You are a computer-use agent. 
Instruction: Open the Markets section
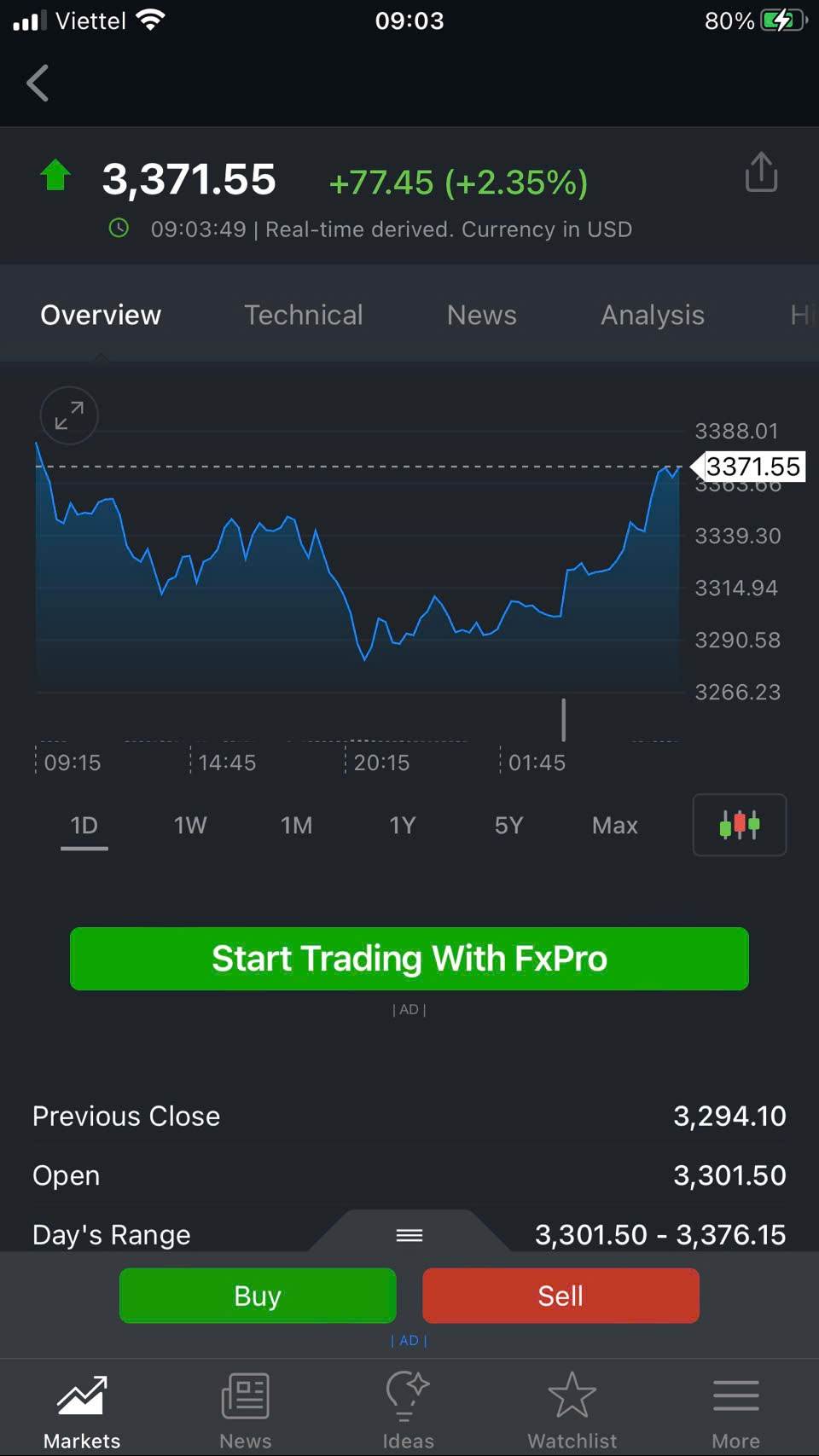[82, 1411]
